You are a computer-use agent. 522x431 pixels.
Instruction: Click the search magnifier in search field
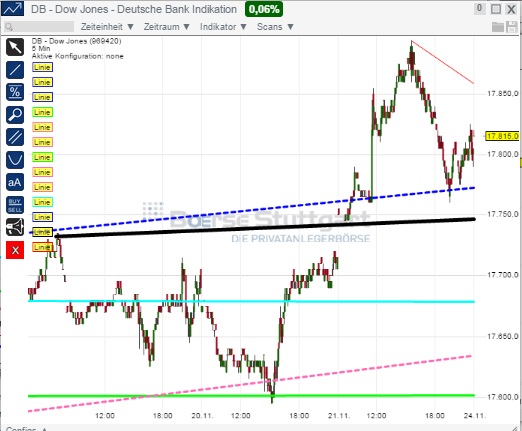(9, 27)
